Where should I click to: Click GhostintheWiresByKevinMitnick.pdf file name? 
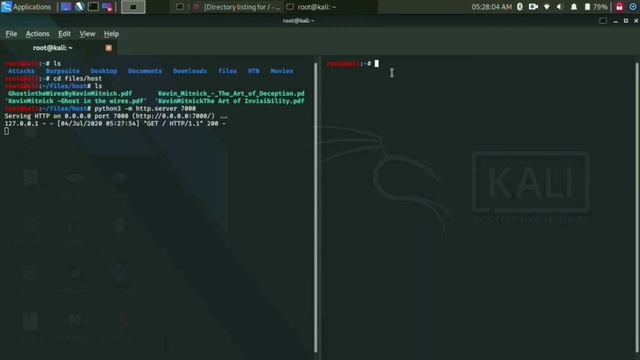(x=70, y=93)
